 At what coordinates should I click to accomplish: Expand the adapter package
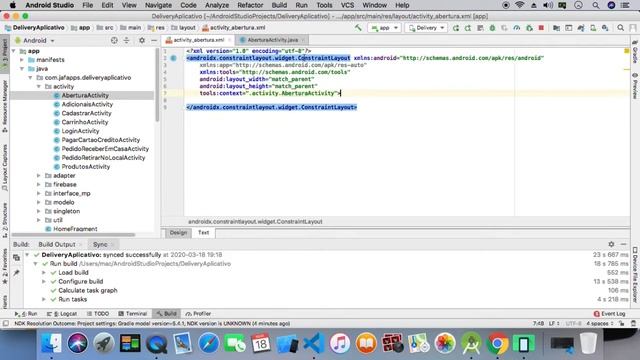pos(39,176)
